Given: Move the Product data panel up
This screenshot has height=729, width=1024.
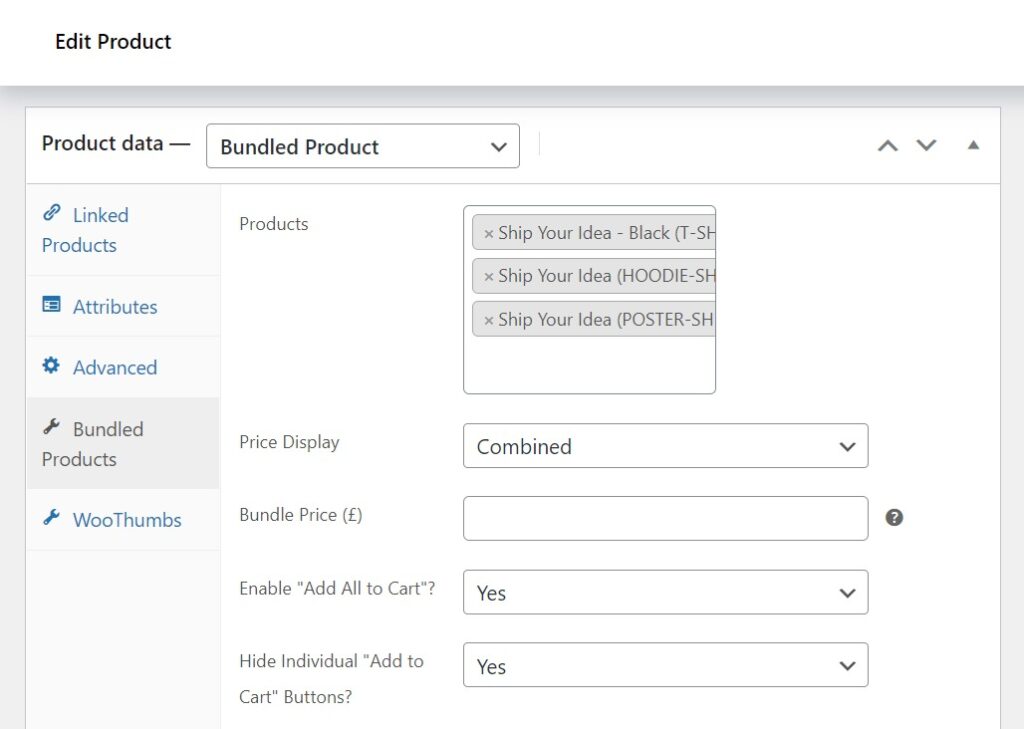Looking at the screenshot, I should point(887,145).
